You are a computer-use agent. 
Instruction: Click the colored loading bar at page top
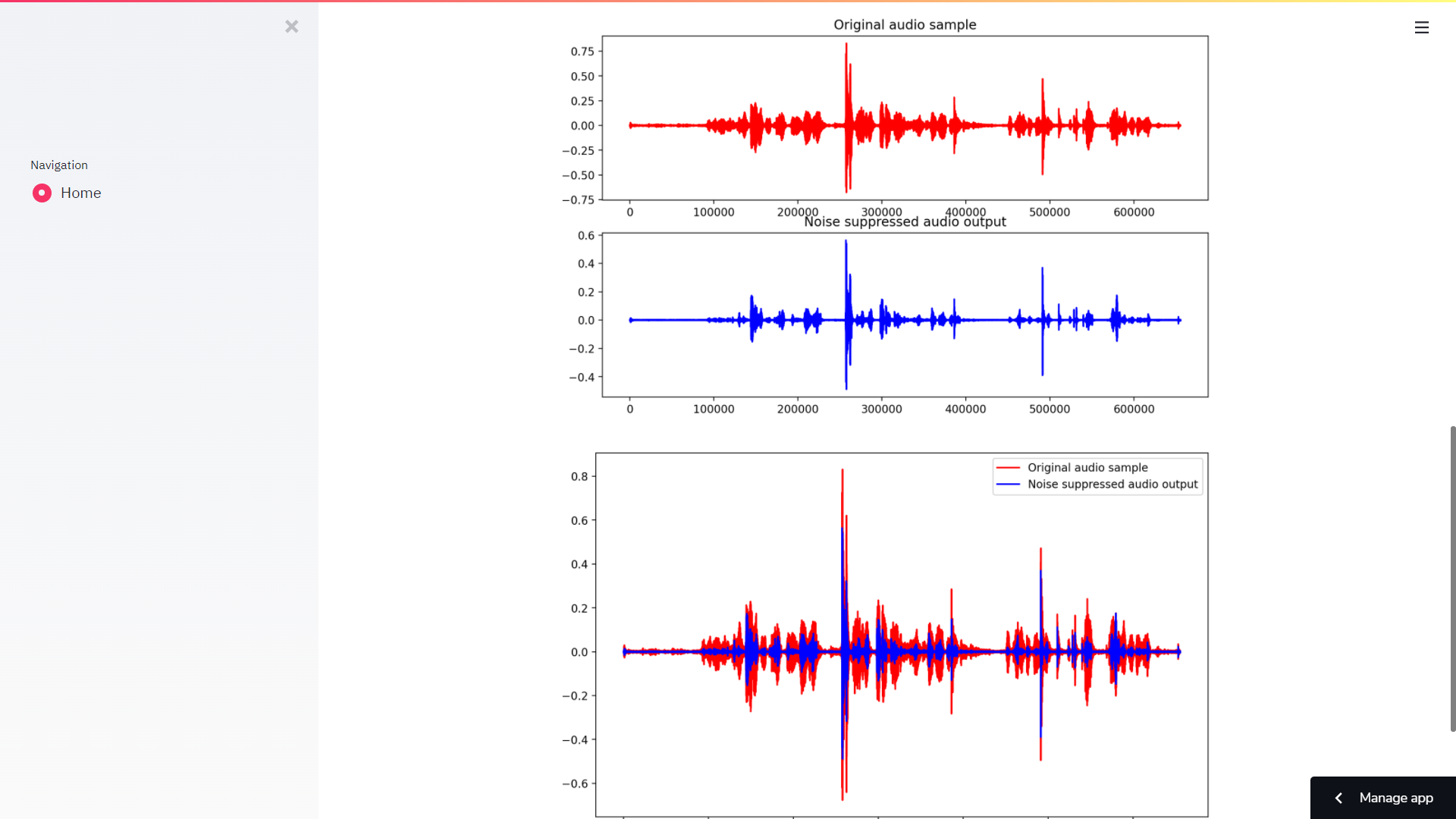pyautogui.click(x=728, y=2)
